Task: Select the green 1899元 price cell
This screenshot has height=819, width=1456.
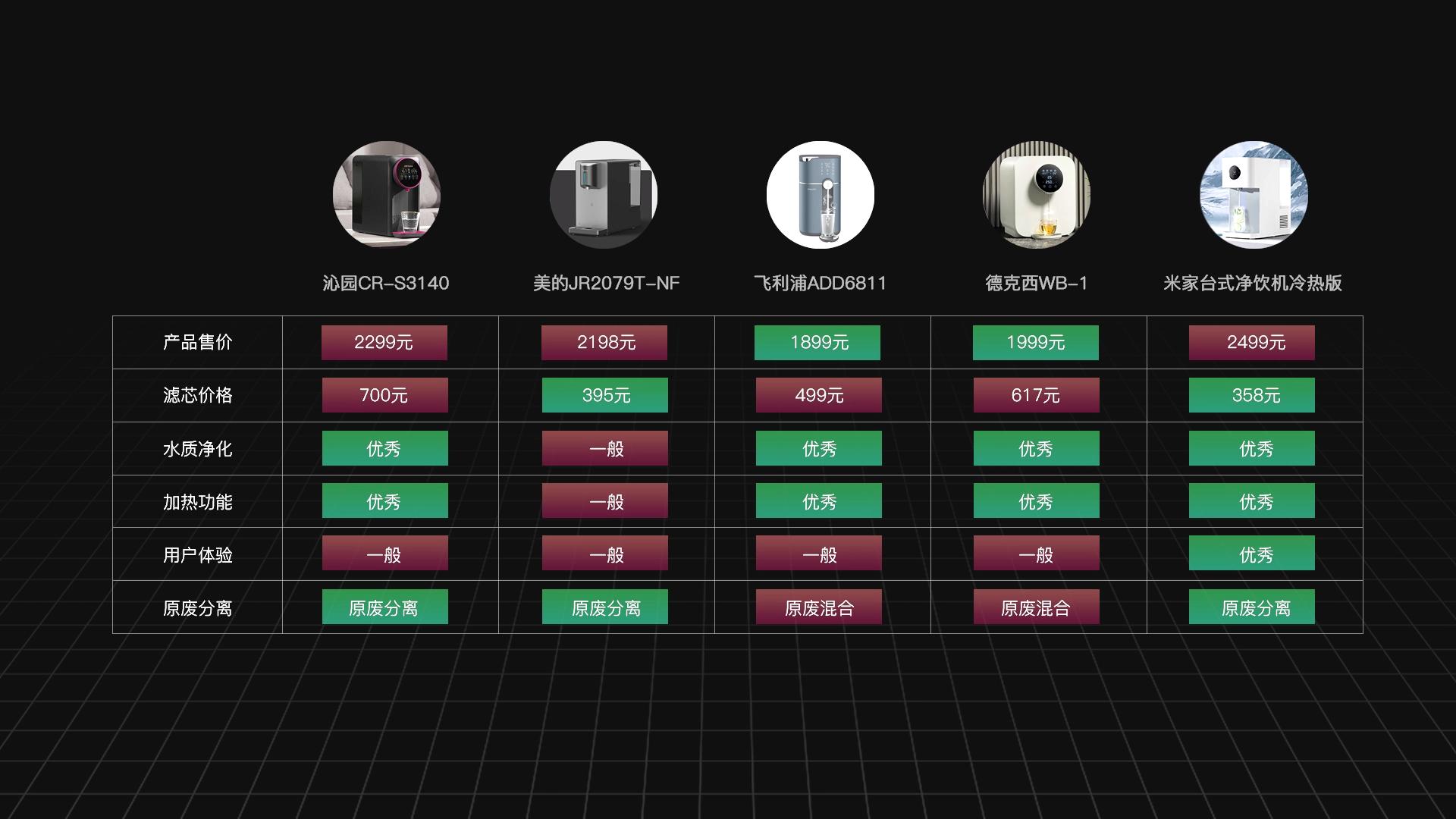Action: (x=817, y=343)
